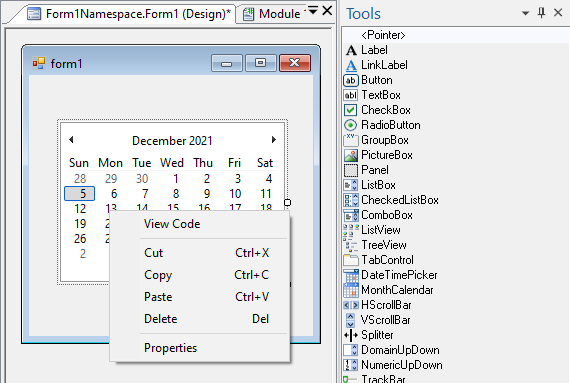Switch to the Module tab
Viewport: 570px width, 383px height.
pos(272,14)
